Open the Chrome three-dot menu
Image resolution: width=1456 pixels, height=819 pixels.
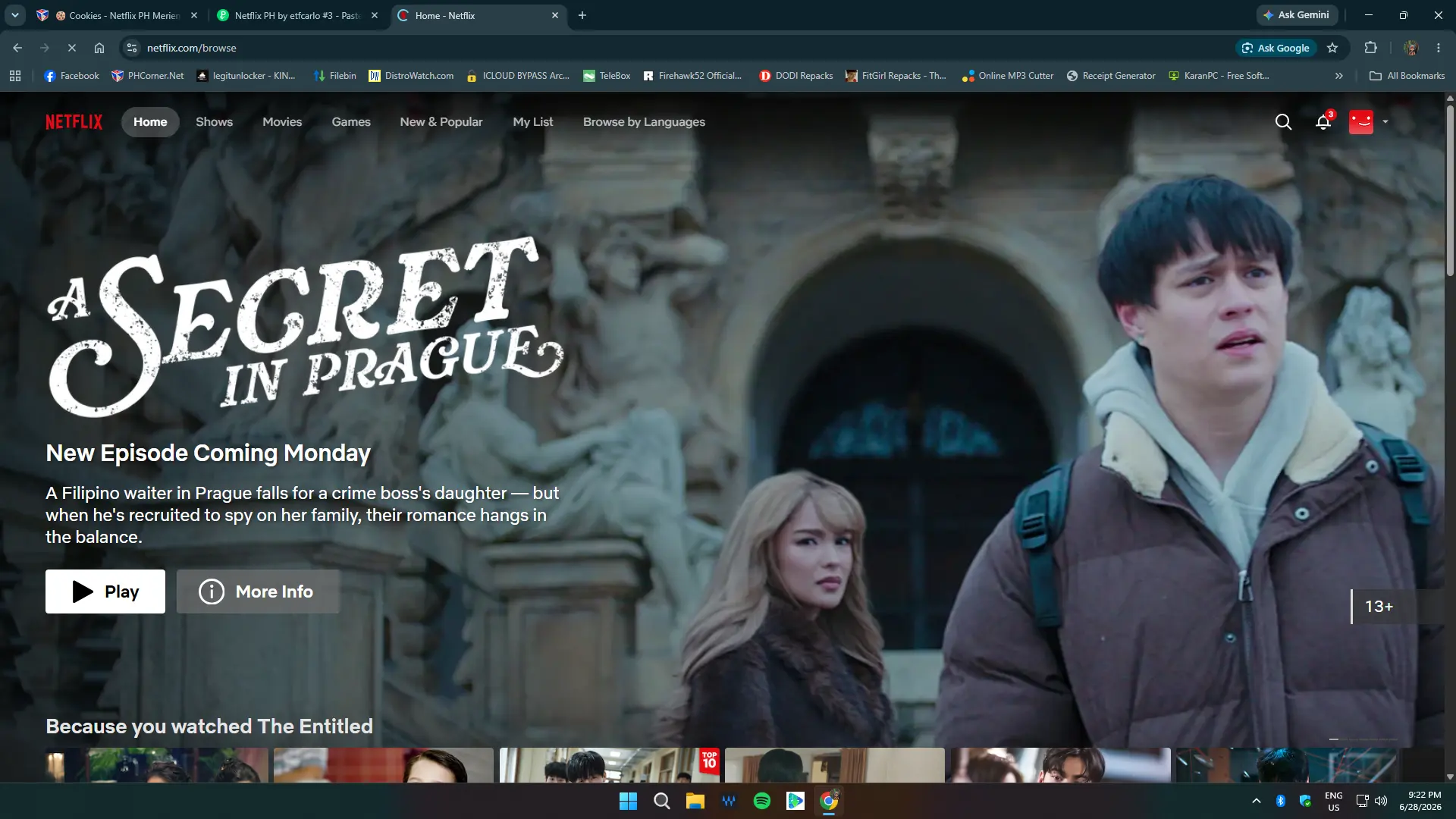tap(1439, 48)
